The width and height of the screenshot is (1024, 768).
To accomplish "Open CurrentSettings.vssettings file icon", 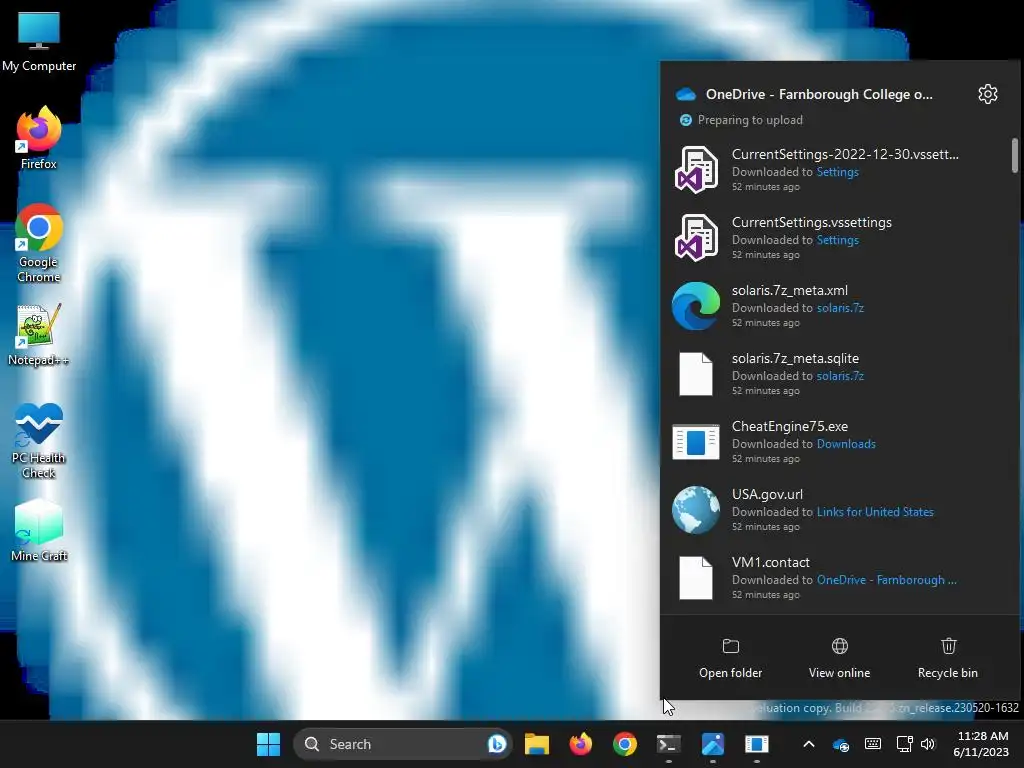I will click(x=696, y=238).
